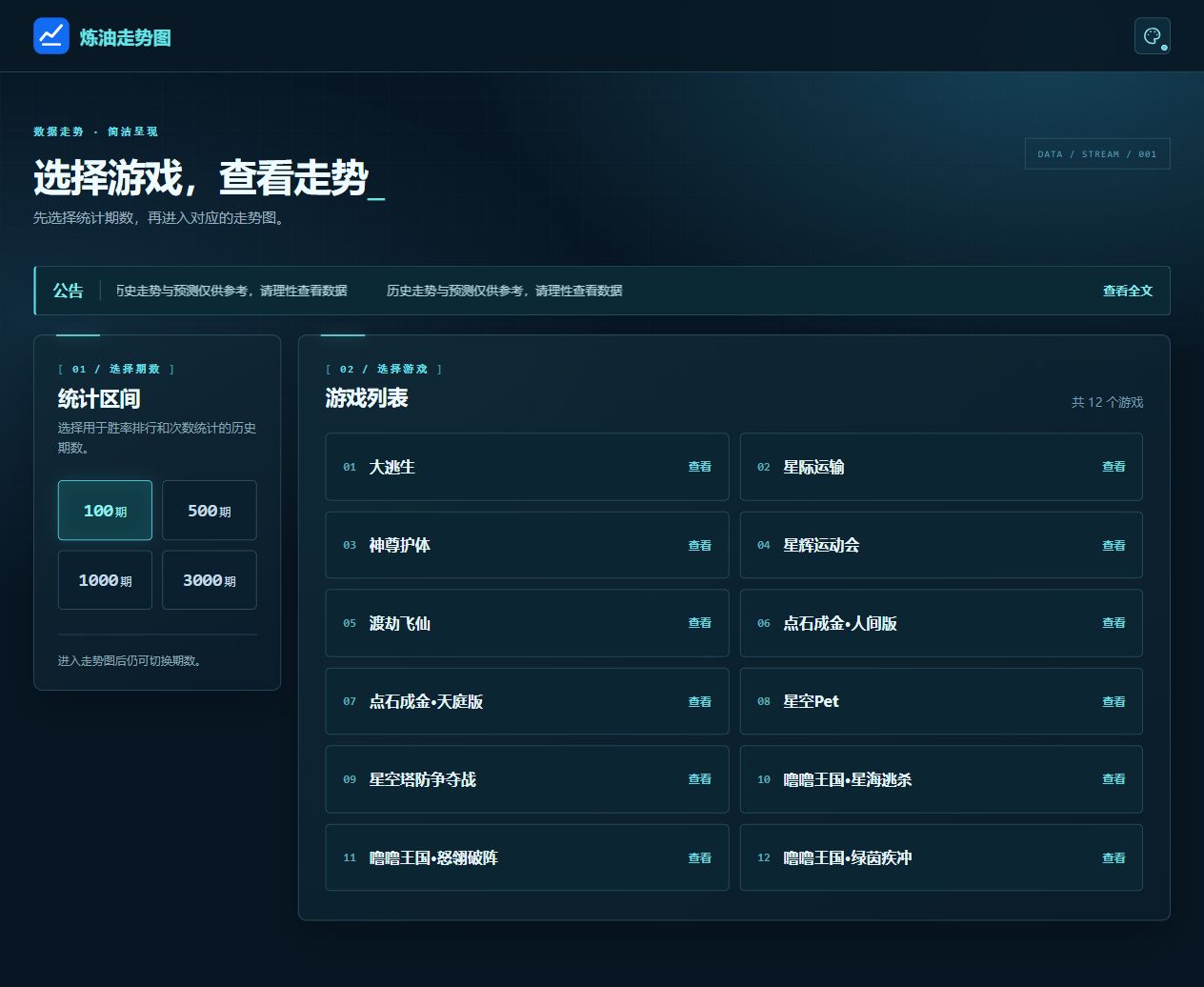1204x987 pixels.
Task: Click the 噜噜王国•怒翎破阵 game name
Action: pyautogui.click(x=433, y=857)
